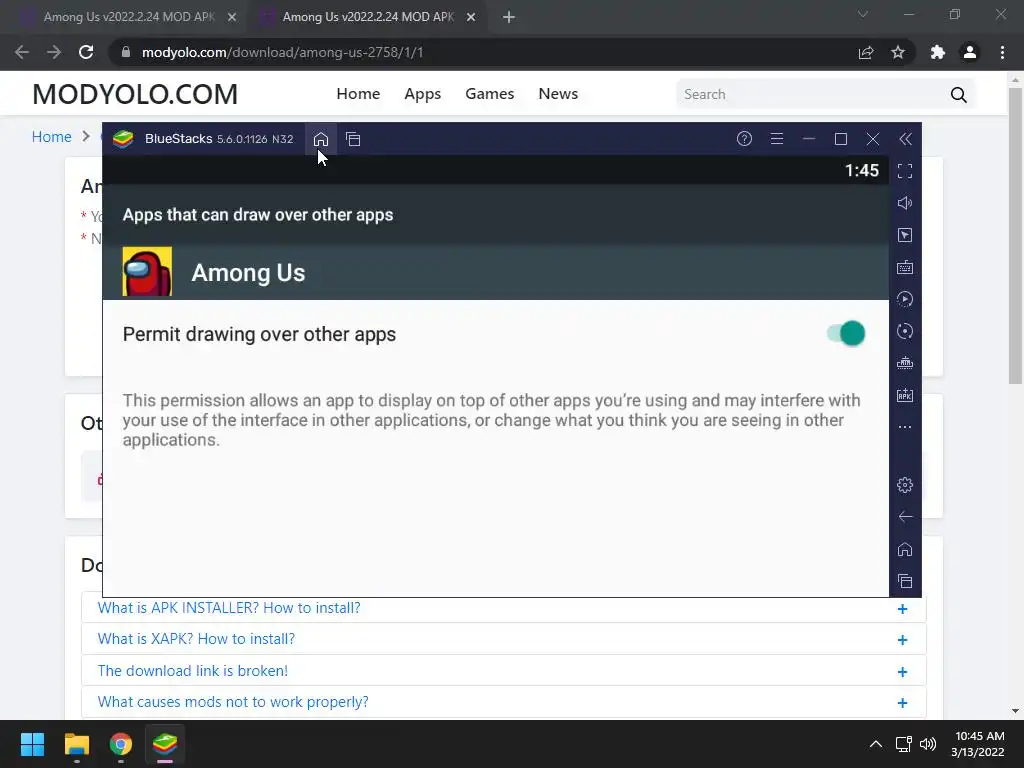Bookmark this page with star icon
This screenshot has height=768, width=1024.
[898, 52]
